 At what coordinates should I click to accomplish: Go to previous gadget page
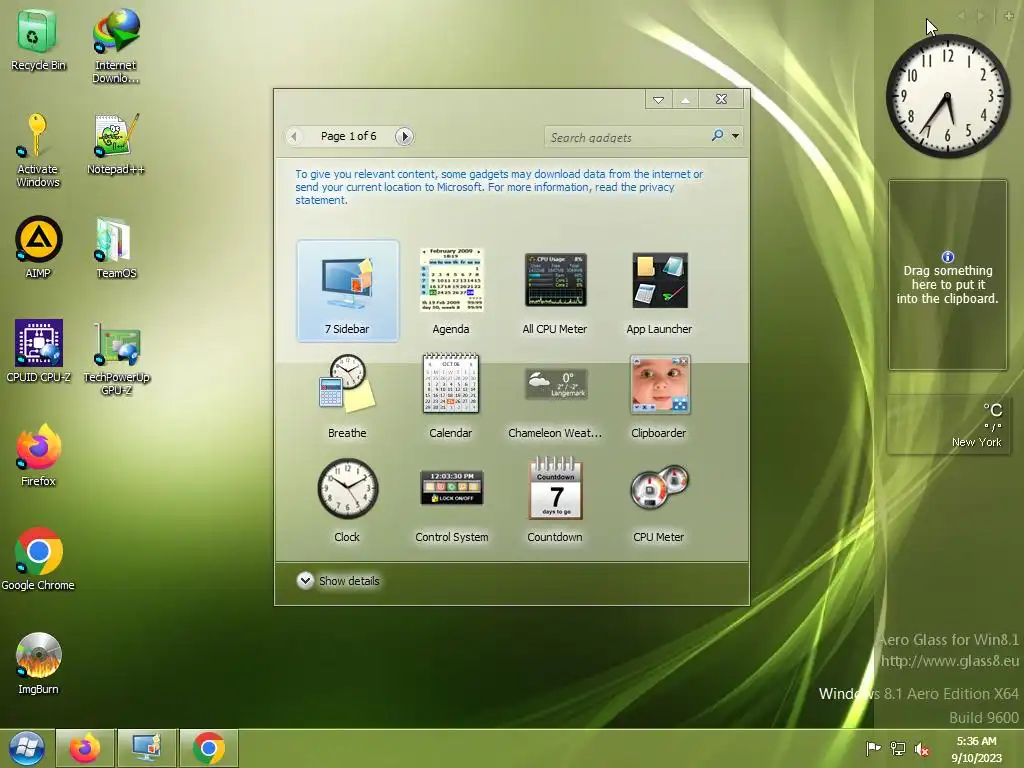294,136
